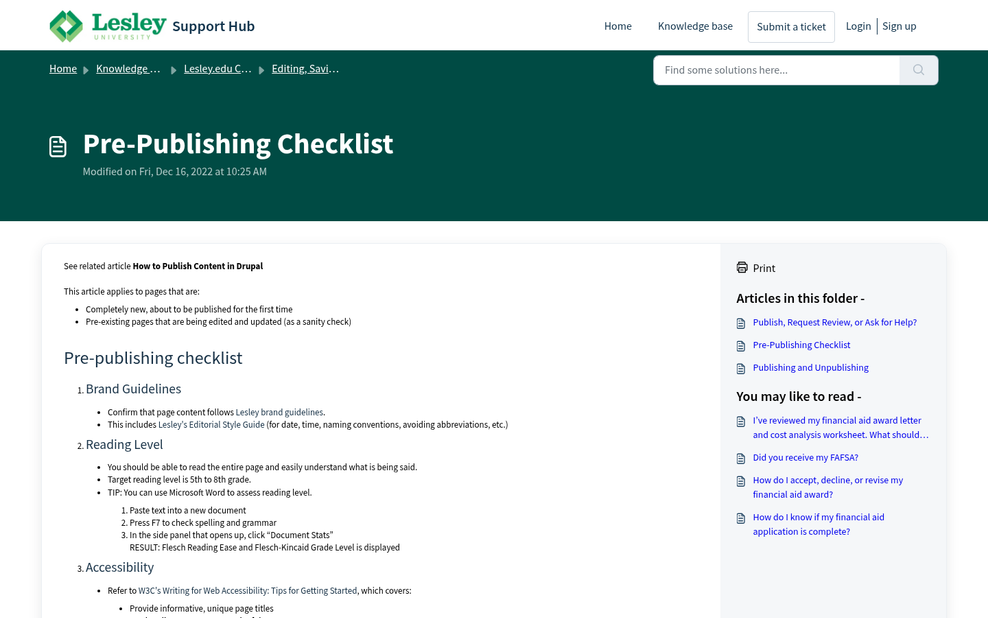The height and width of the screenshot is (618, 988).
Task: Open Publish, Request Review, or Ask for Help article
Action: pos(834,322)
